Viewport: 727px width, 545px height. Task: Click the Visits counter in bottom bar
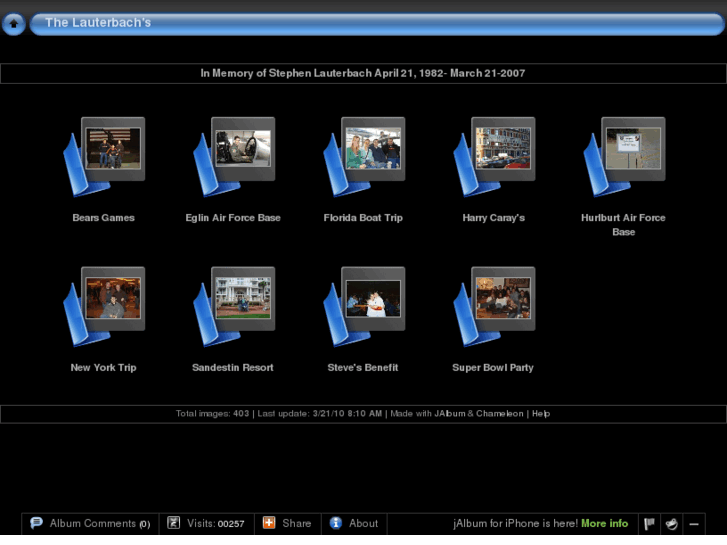[206, 524]
